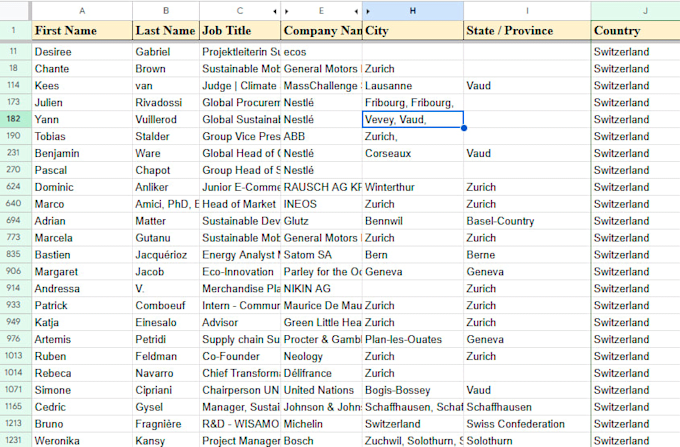Select the State / Province header cell
The height and width of the screenshot is (447, 680).
pyautogui.click(x=527, y=30)
